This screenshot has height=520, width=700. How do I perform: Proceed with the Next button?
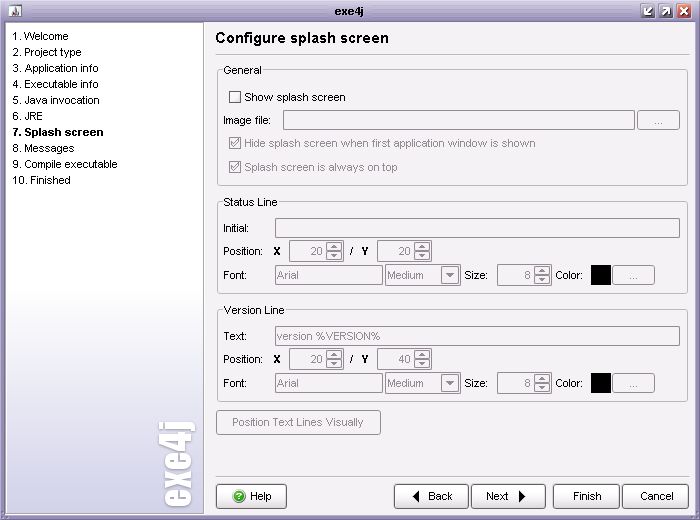[508, 496]
